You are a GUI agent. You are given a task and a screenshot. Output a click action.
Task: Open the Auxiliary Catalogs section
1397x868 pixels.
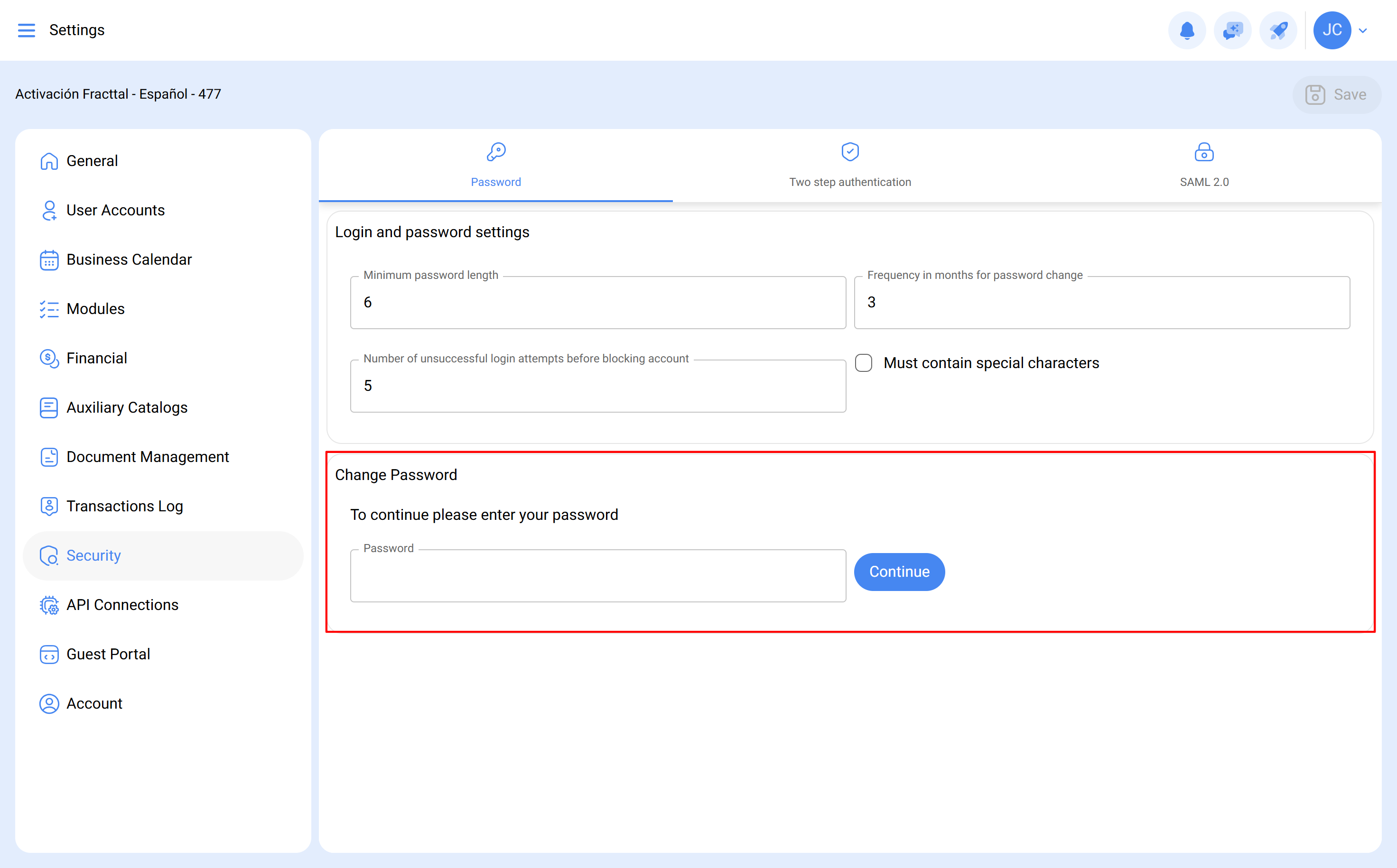(x=127, y=407)
